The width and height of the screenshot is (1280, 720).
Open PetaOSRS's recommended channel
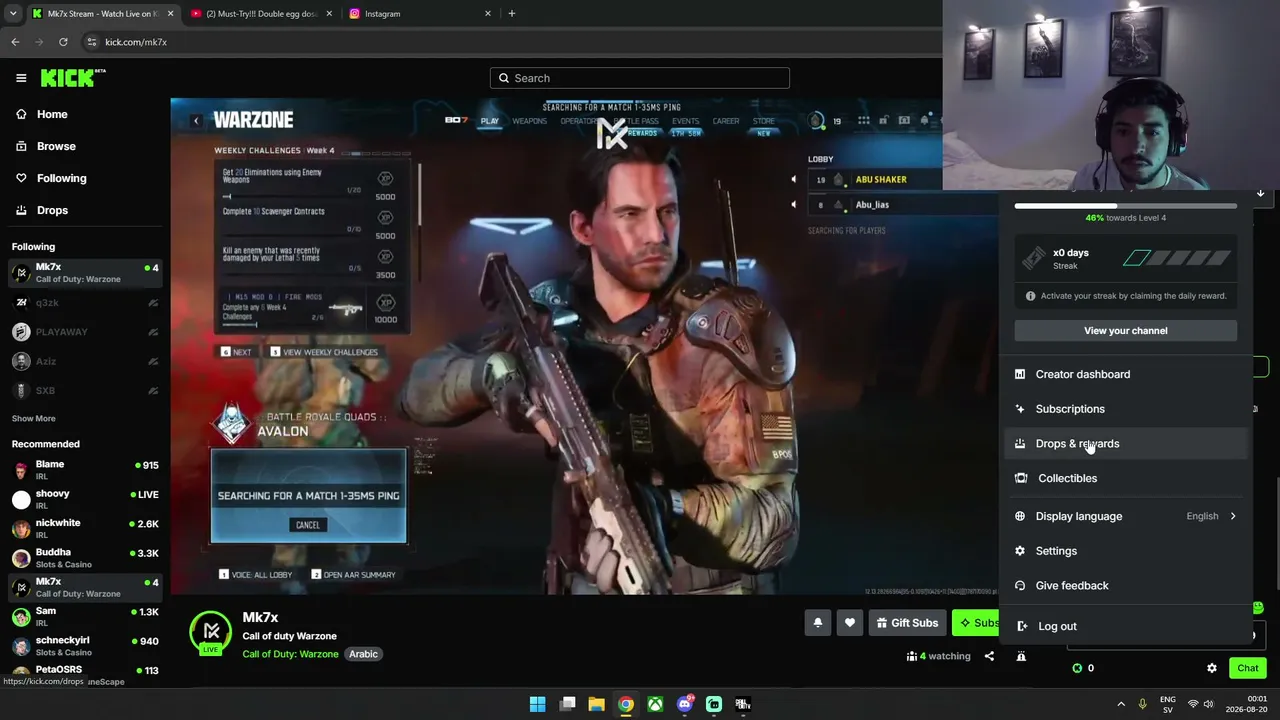tap(86, 672)
